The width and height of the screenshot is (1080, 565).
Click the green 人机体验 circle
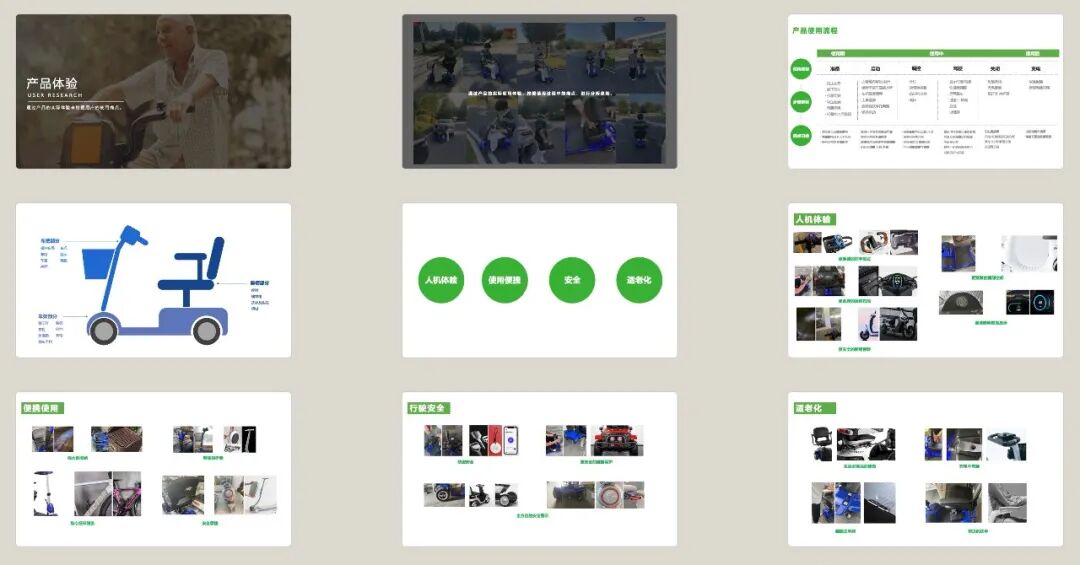click(x=441, y=280)
